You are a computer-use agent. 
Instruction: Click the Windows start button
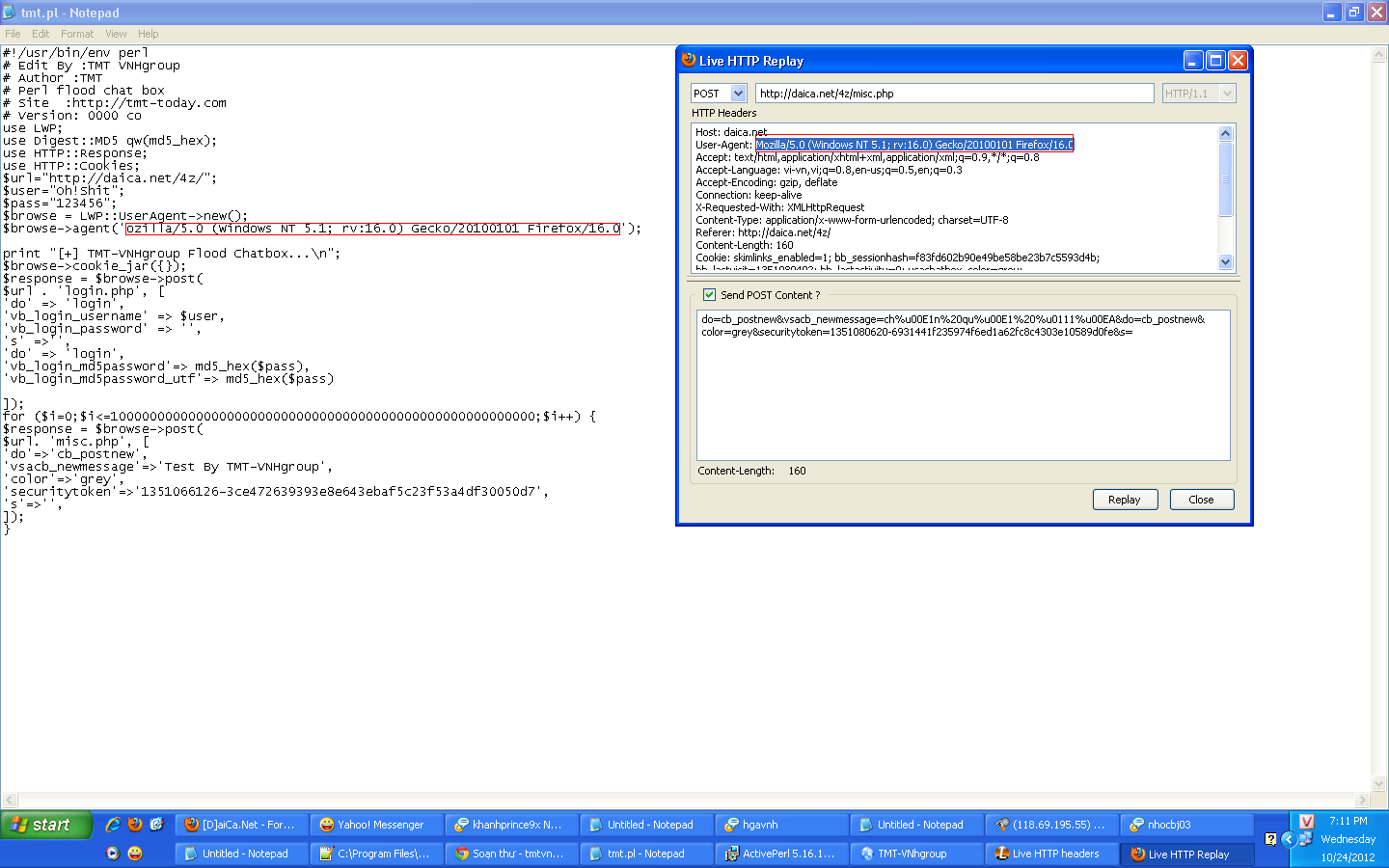point(46,825)
